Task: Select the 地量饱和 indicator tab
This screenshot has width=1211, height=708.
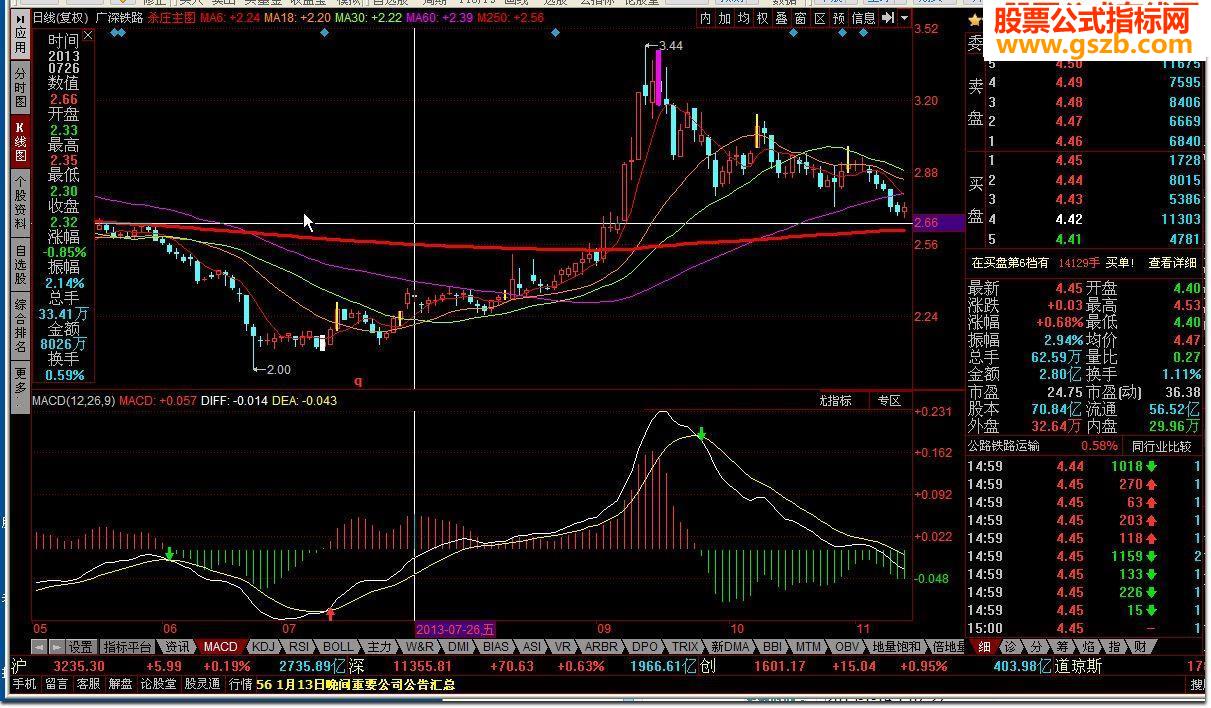Action: click(x=896, y=646)
